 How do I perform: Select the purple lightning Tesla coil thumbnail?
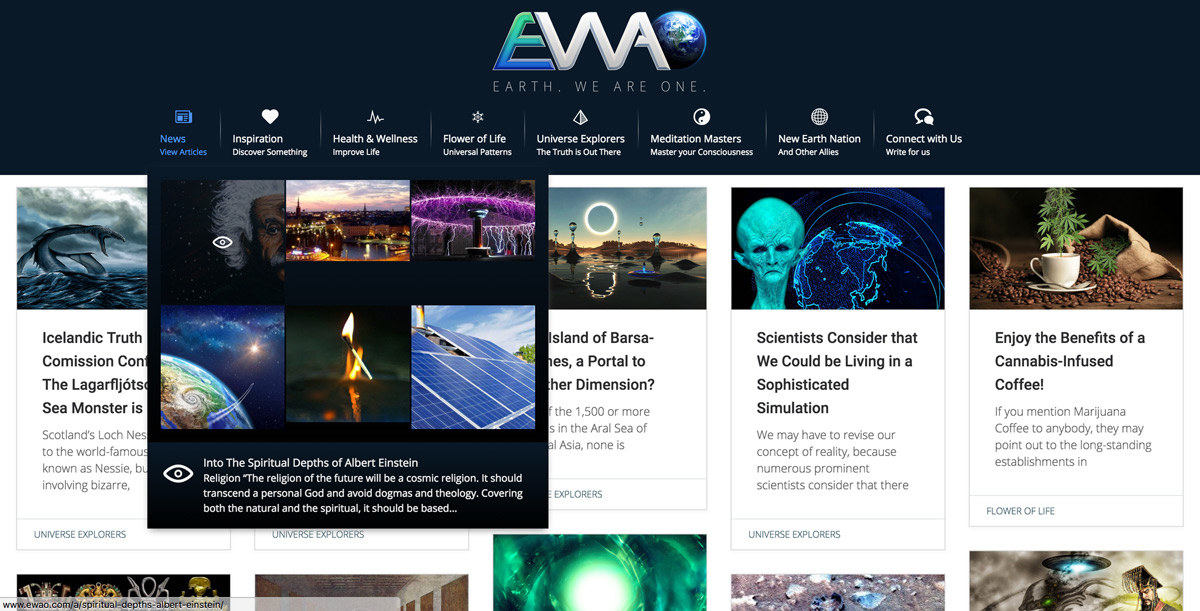[x=473, y=220]
